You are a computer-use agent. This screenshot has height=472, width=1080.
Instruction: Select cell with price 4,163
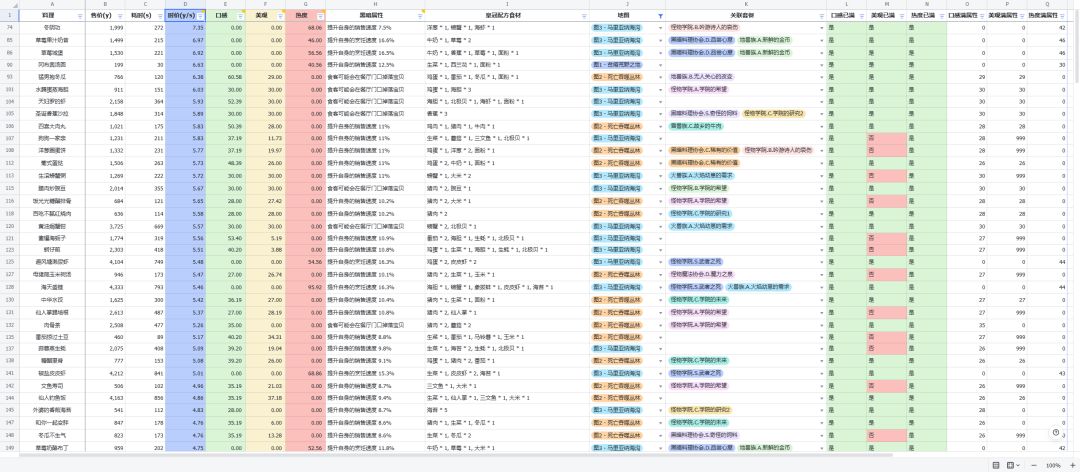tap(105, 398)
